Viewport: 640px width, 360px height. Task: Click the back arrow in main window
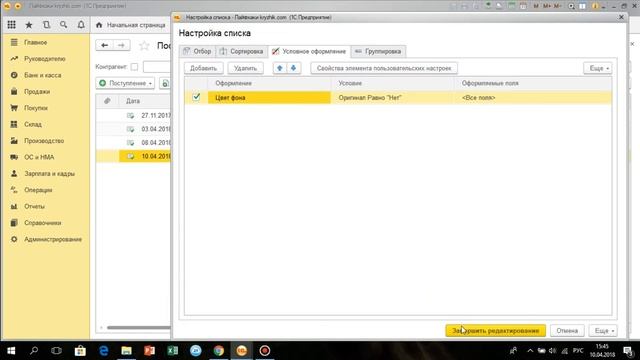(x=104, y=45)
